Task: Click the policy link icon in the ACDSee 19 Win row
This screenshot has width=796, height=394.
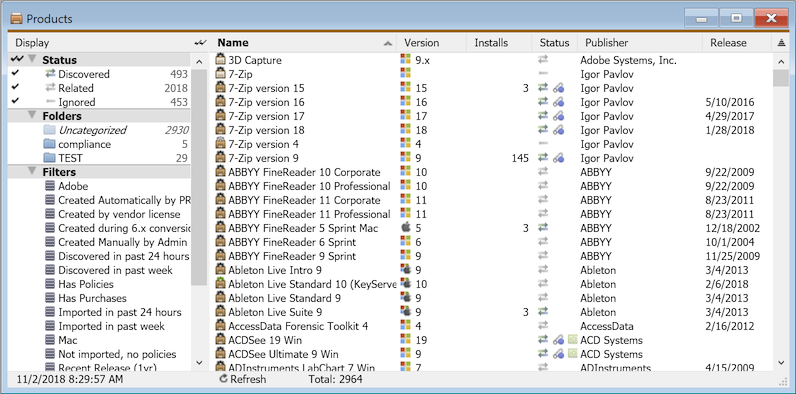Action: [x=558, y=340]
